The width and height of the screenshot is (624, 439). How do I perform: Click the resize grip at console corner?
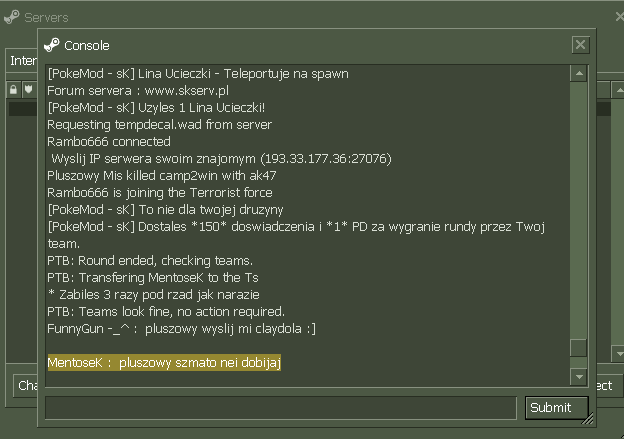[x=588, y=418]
